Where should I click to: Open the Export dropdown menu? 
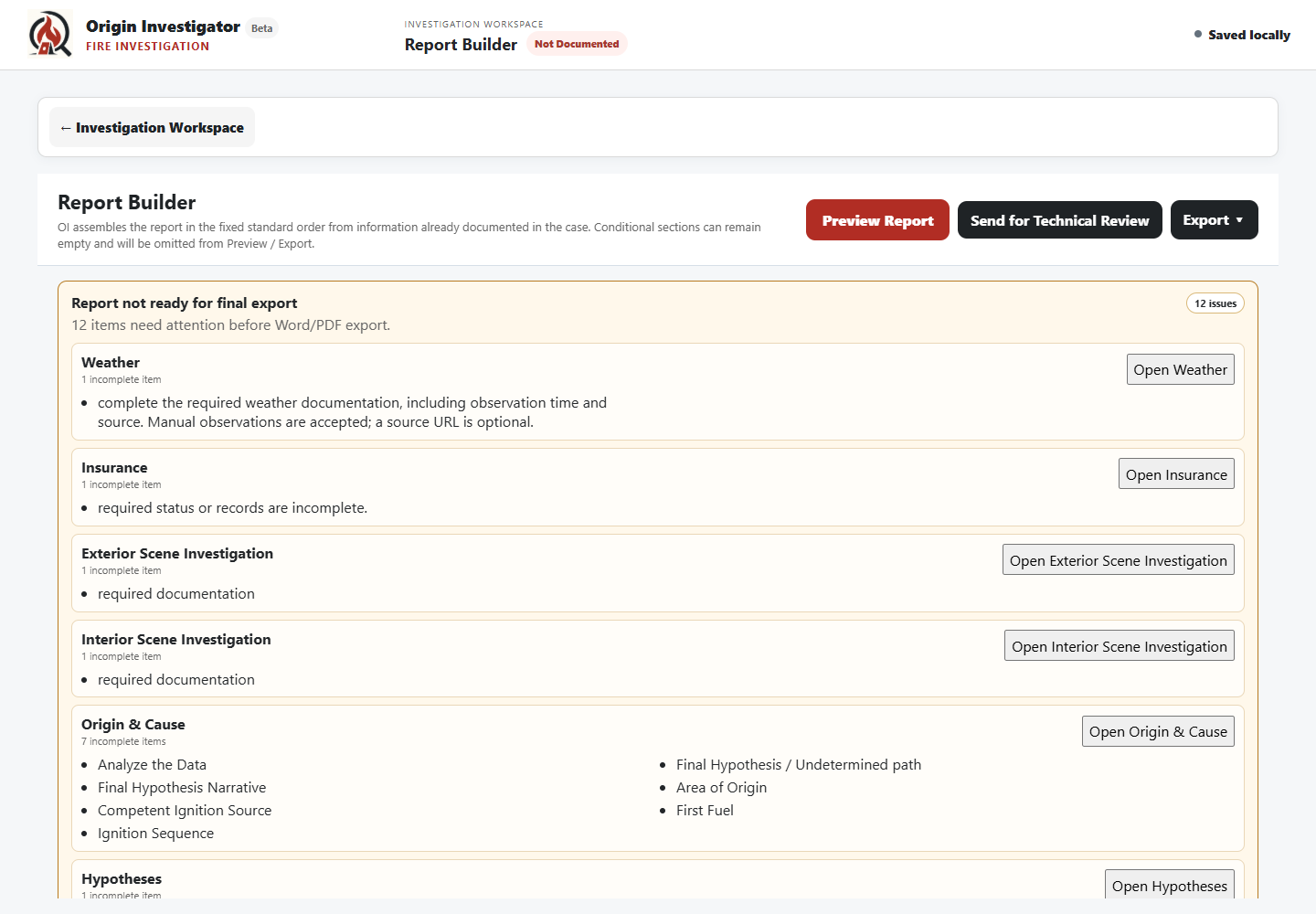[1214, 220]
